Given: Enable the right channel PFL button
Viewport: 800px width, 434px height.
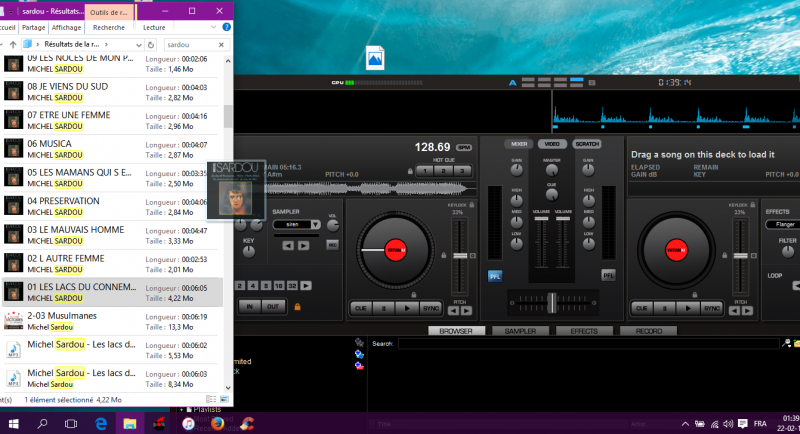Looking at the screenshot, I should (608, 275).
